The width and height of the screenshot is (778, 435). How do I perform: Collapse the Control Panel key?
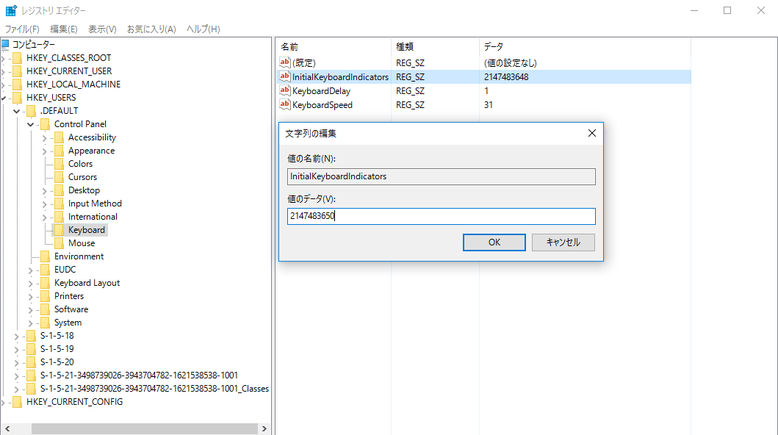pyautogui.click(x=31, y=124)
